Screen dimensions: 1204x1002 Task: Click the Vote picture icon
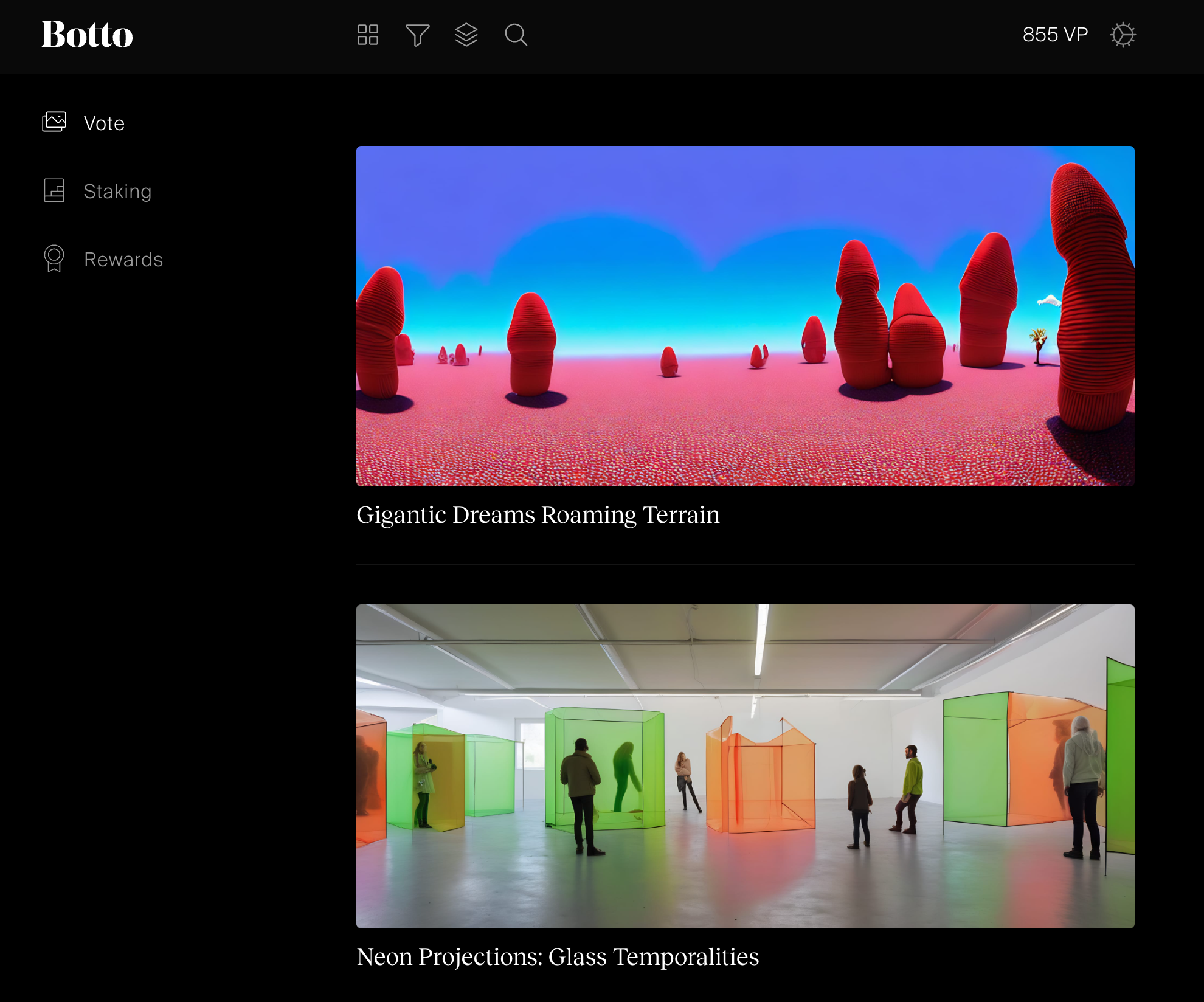54,122
